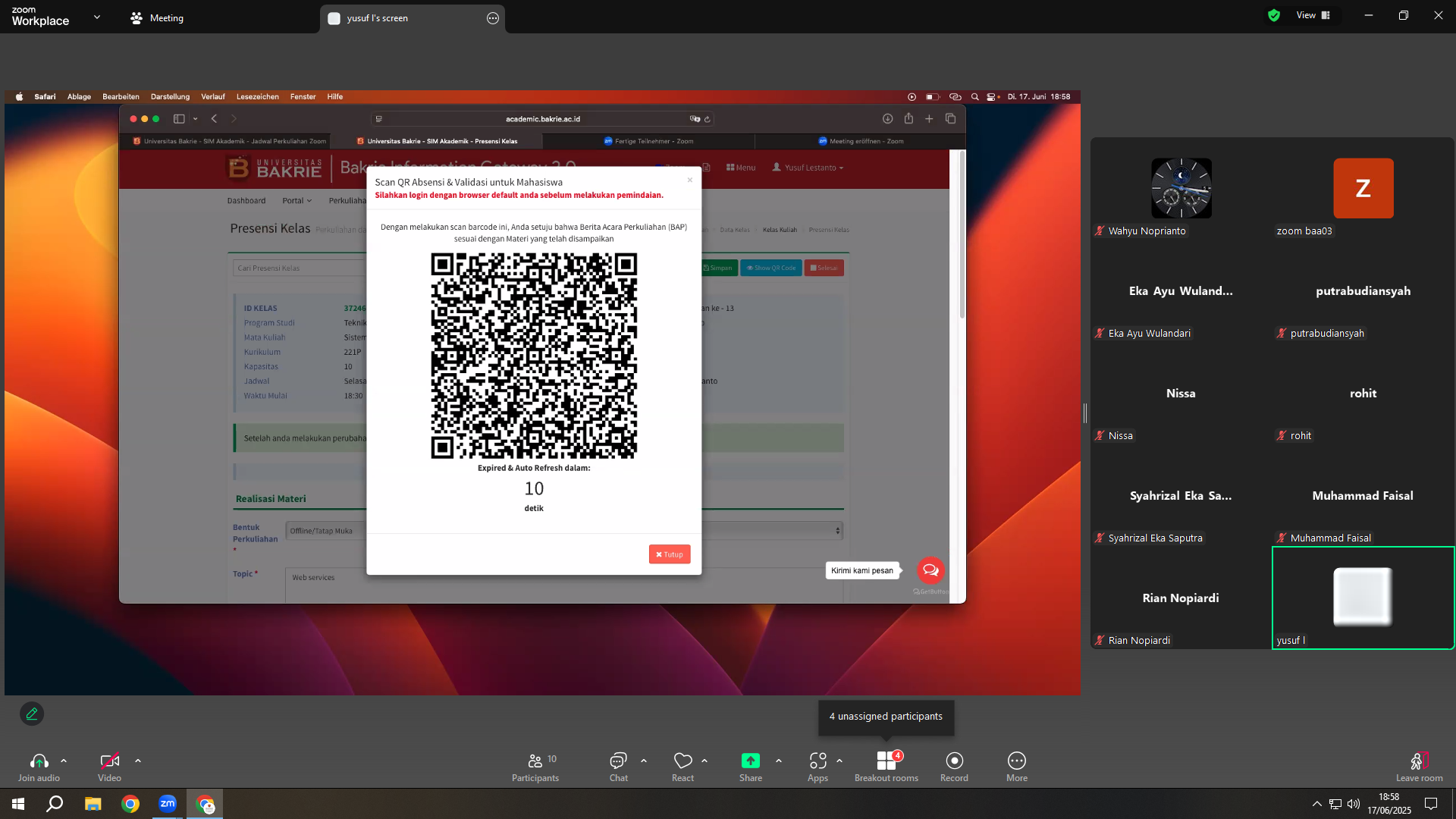Image resolution: width=1456 pixels, height=819 pixels.
Task: Click the Safari share icon
Action: pyautogui.click(x=908, y=118)
